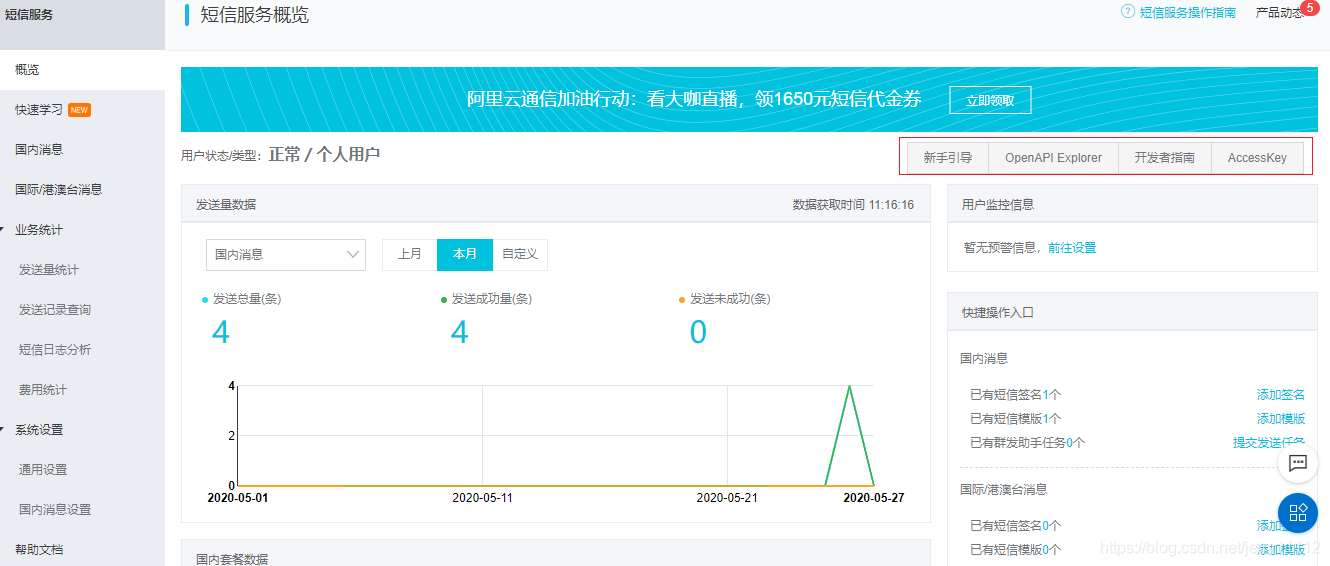This screenshot has width=1330, height=566.
Task: Switch to the 上月 time range tab
Action: 410,254
